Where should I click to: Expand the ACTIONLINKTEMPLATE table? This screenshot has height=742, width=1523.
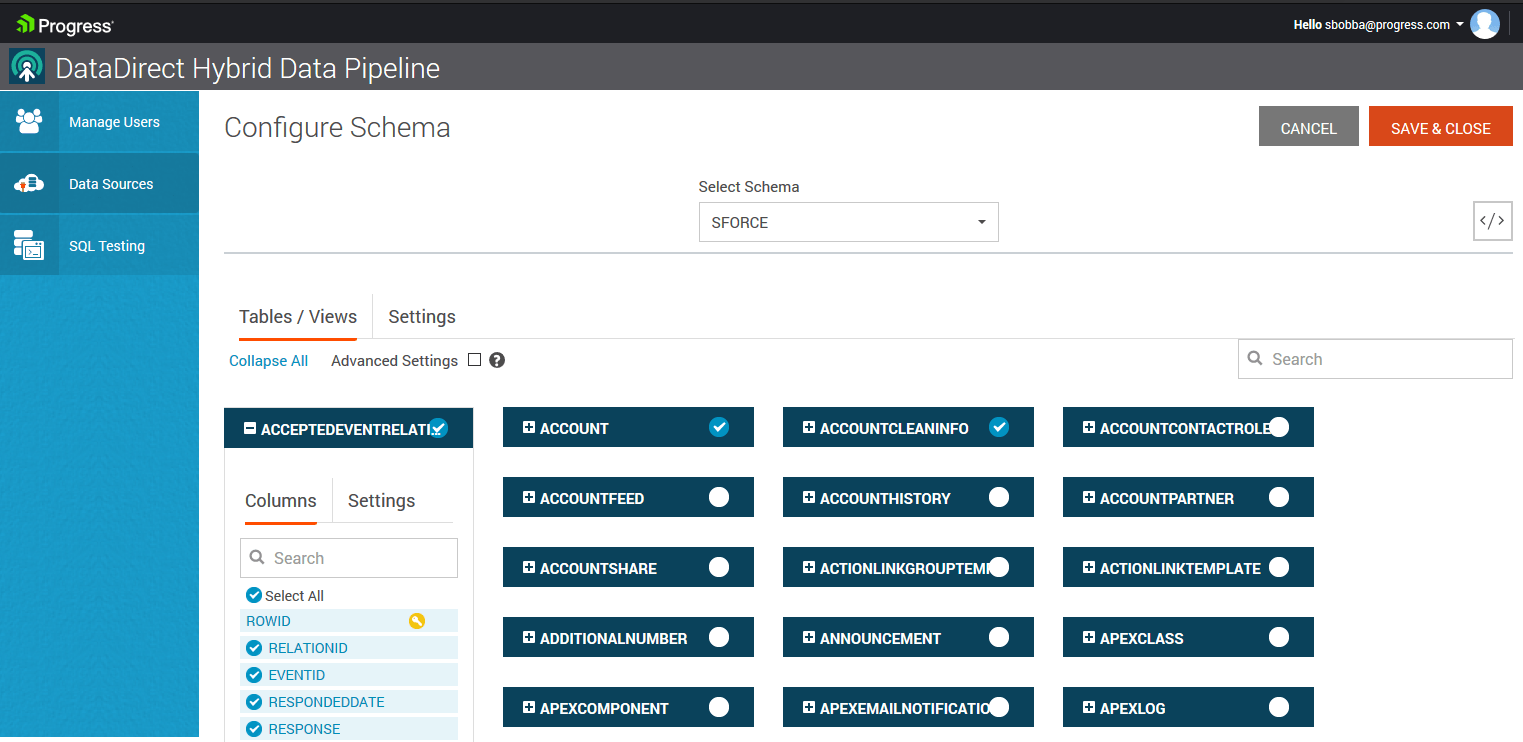point(1089,568)
